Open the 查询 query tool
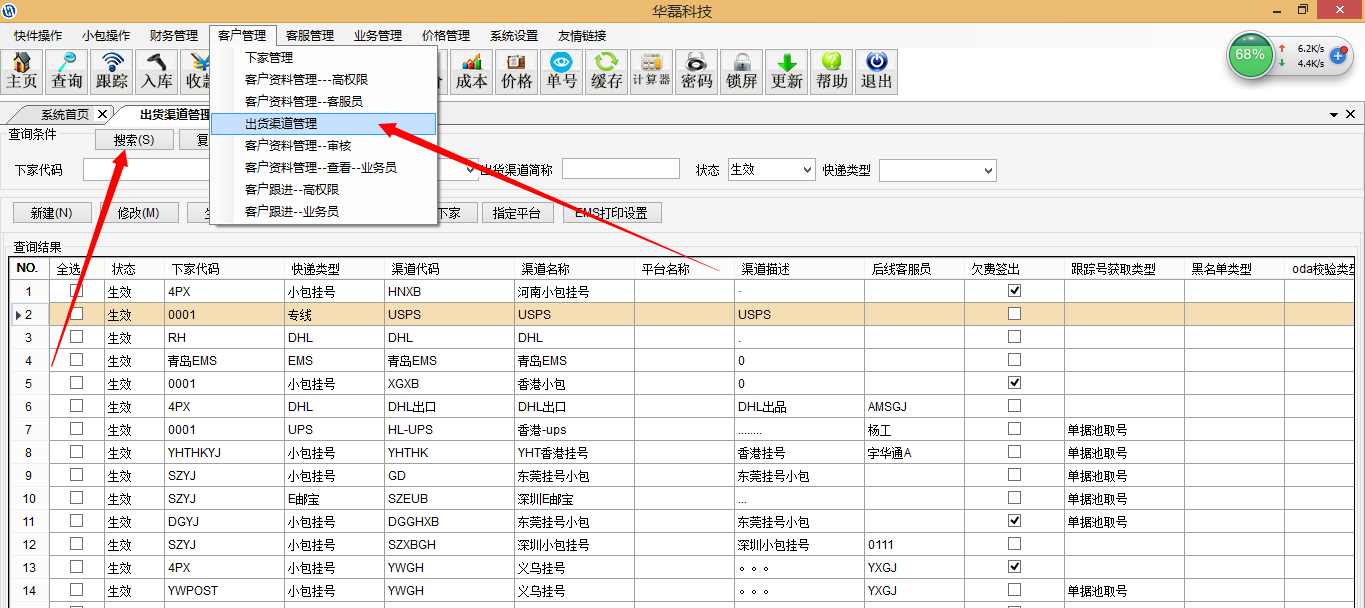Image resolution: width=1365 pixels, height=608 pixels. tap(67, 71)
